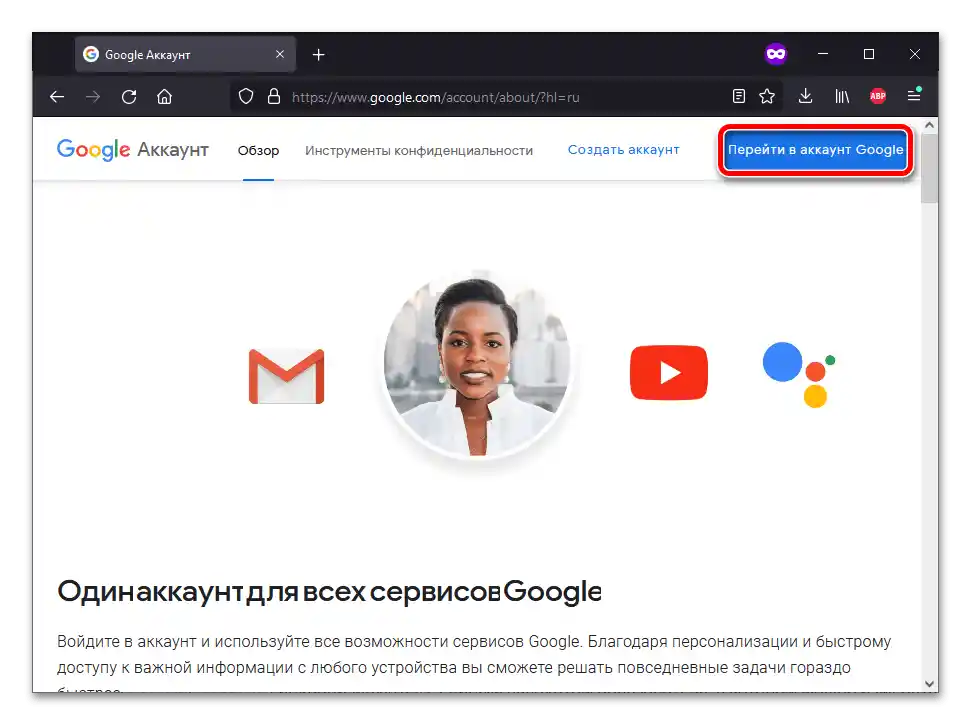
Task: Click the scrollbar down arrow
Action: click(x=929, y=684)
